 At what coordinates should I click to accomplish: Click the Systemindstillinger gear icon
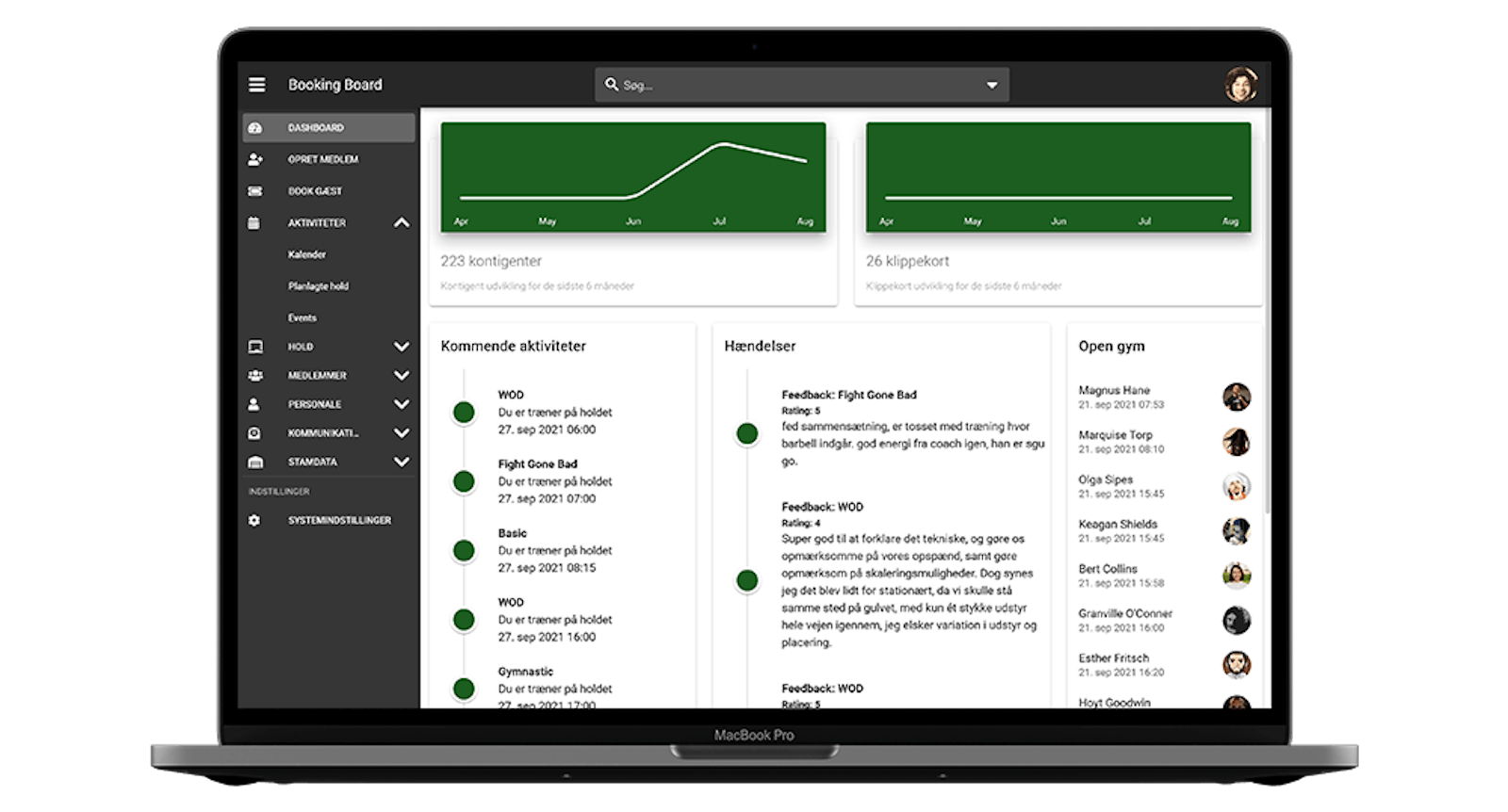tap(254, 521)
